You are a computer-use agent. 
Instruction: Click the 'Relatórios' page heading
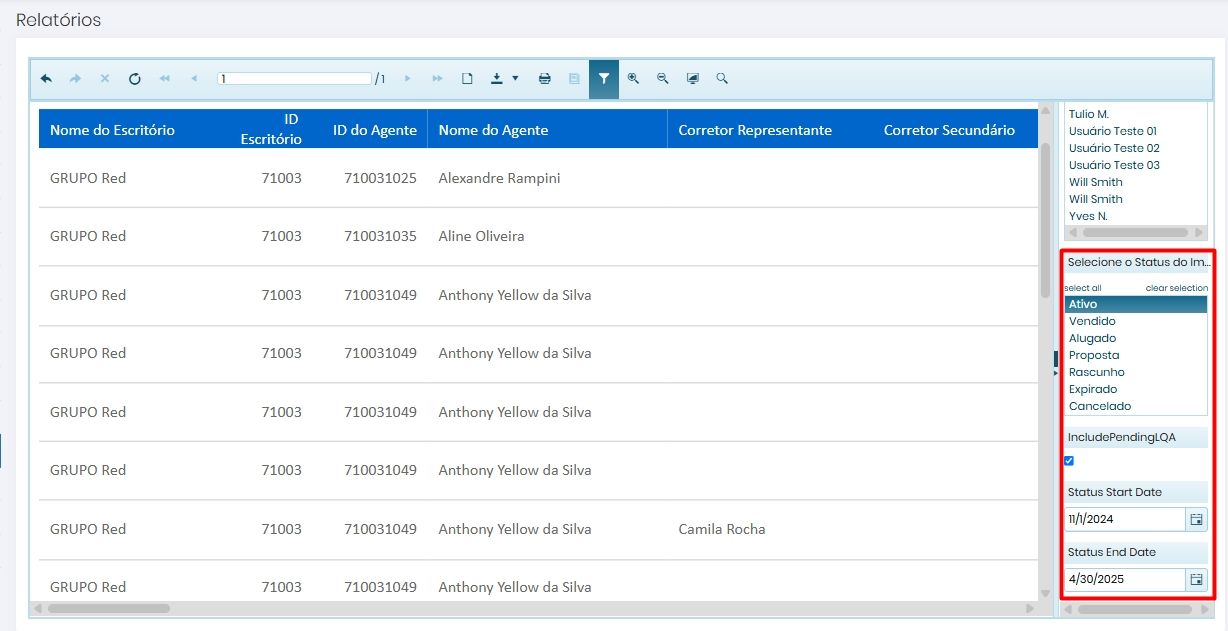[58, 20]
